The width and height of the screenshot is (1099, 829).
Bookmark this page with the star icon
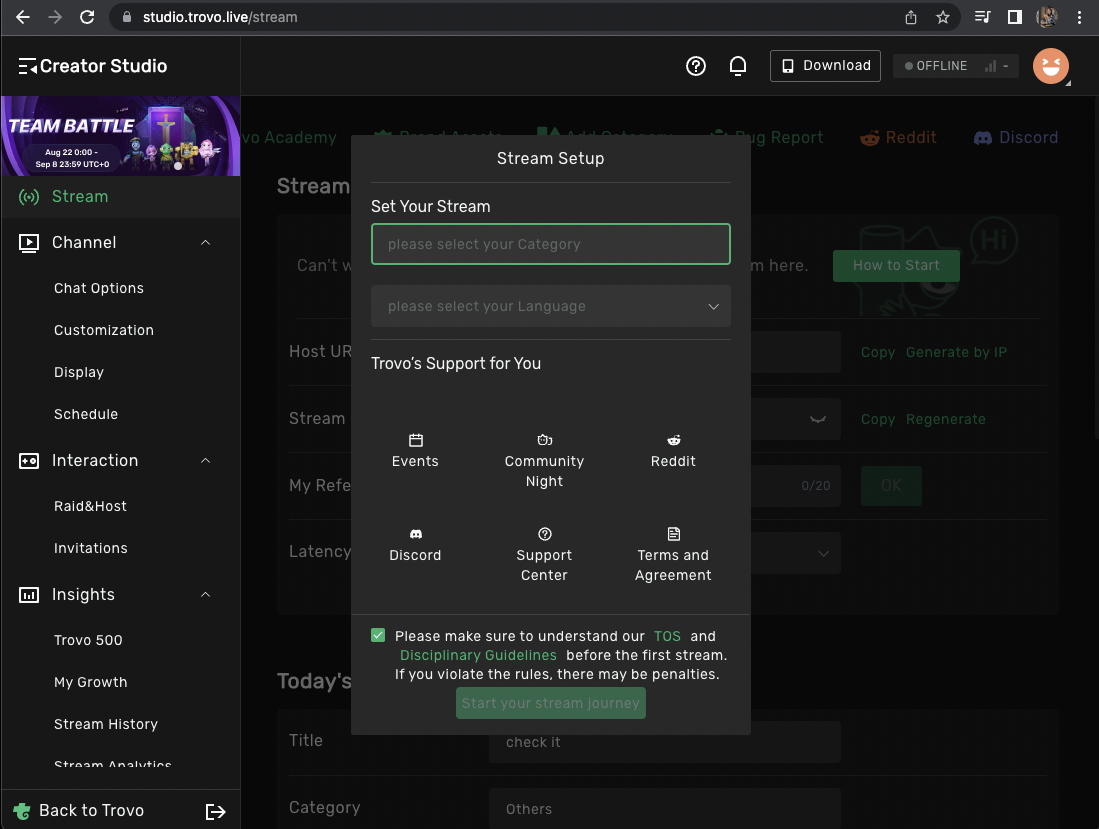point(943,18)
